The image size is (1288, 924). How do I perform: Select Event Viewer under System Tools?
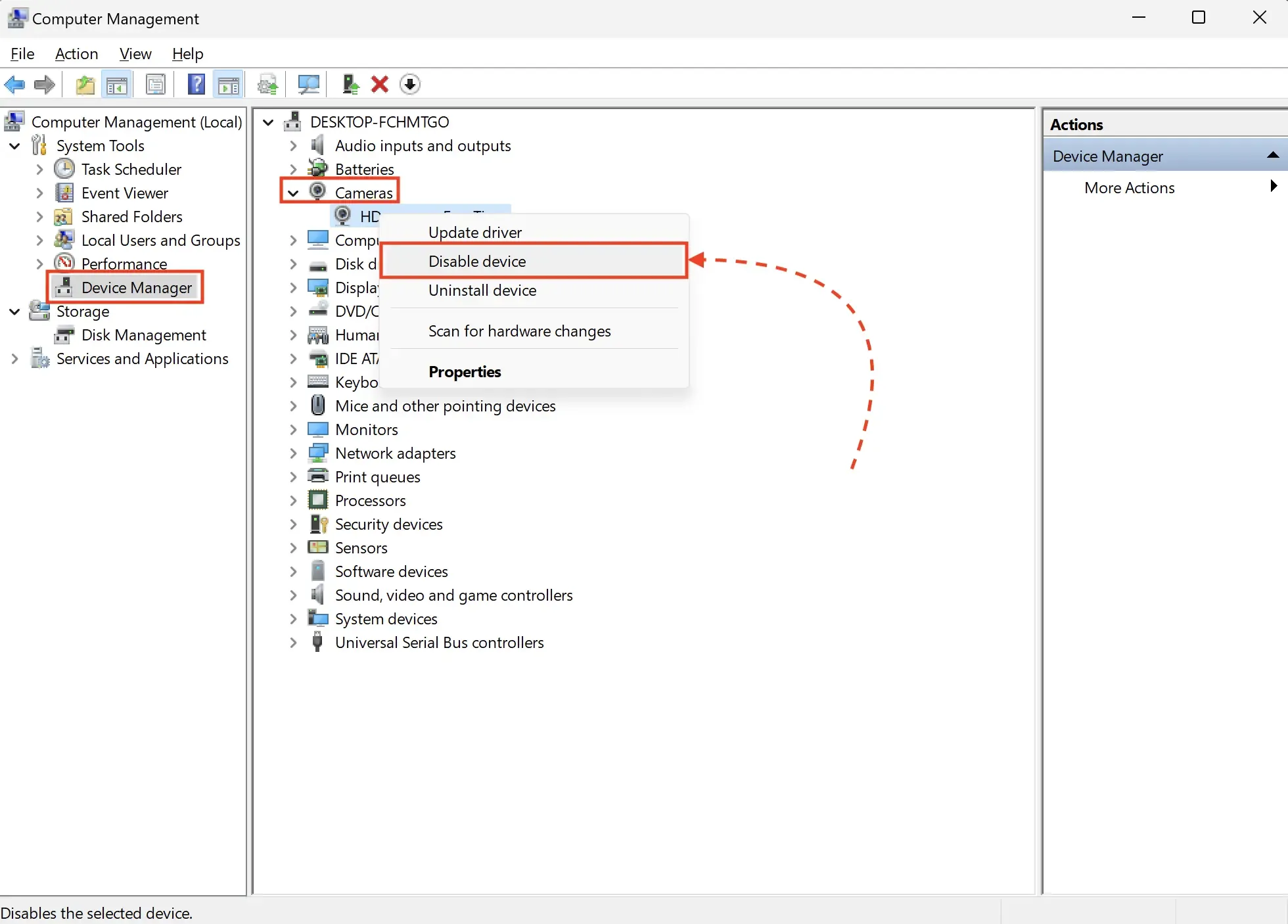(x=124, y=193)
